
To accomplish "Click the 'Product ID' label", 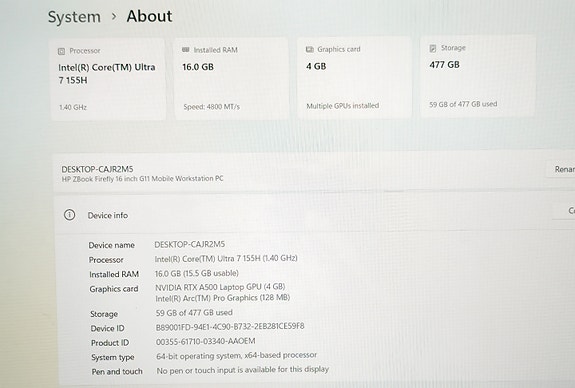I will 110,343.
